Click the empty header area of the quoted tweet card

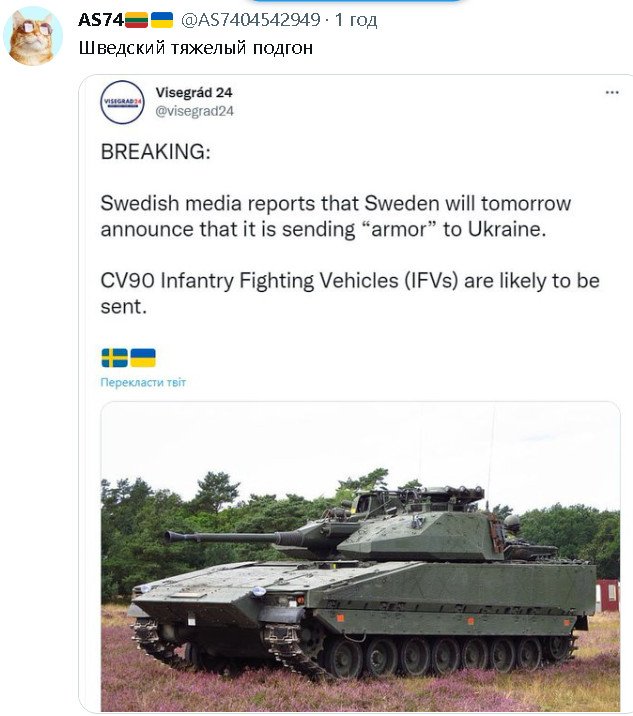pyautogui.click(x=420, y=100)
